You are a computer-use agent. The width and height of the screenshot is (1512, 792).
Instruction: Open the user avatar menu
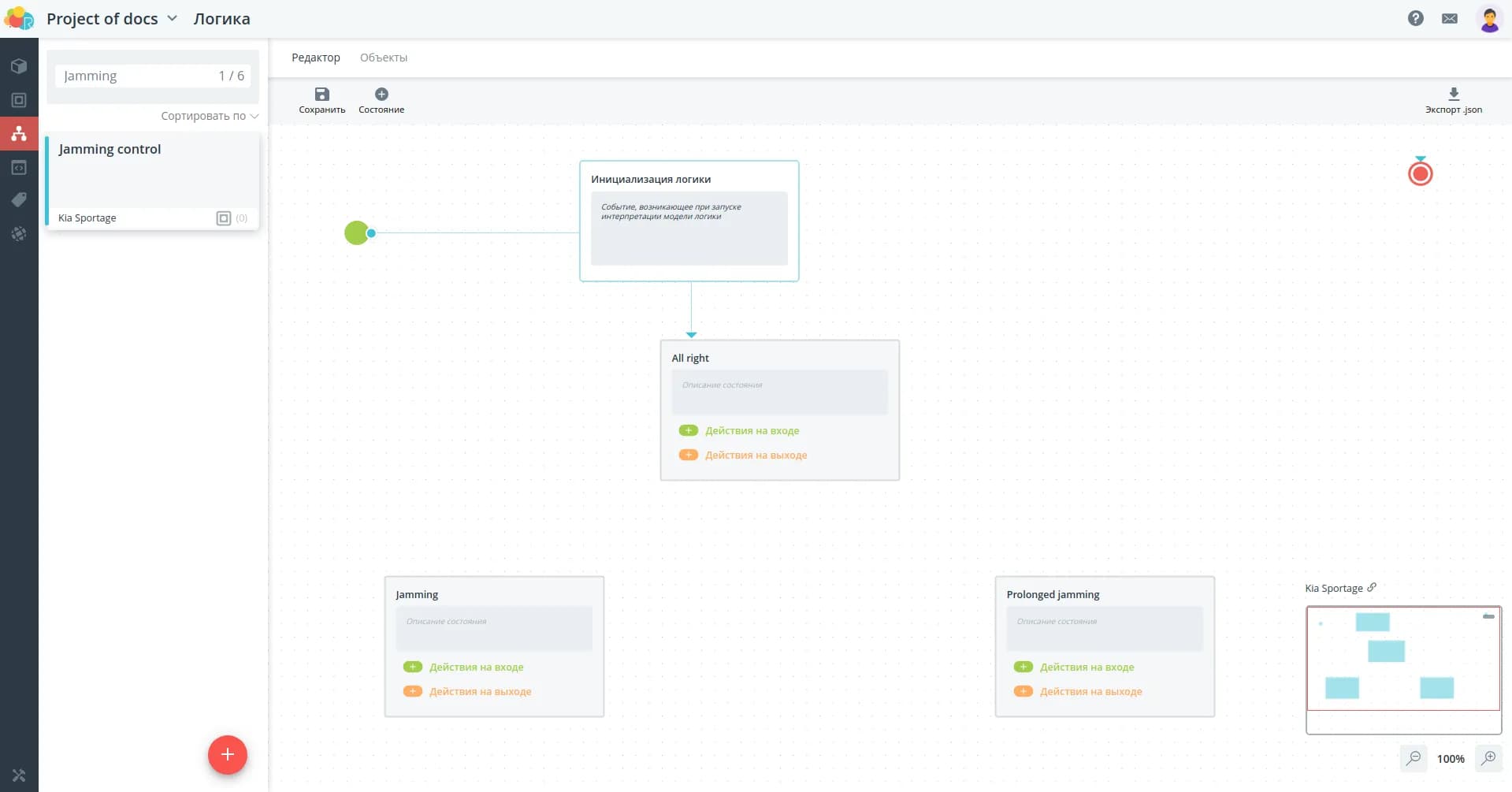(x=1488, y=19)
